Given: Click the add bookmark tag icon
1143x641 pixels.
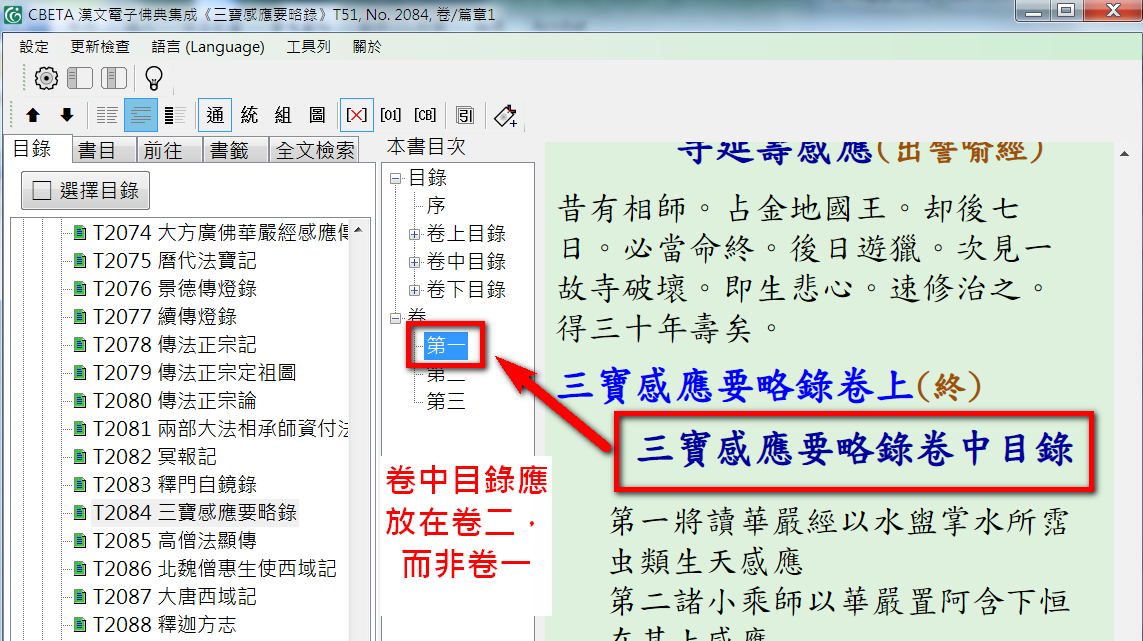Looking at the screenshot, I should (506, 115).
